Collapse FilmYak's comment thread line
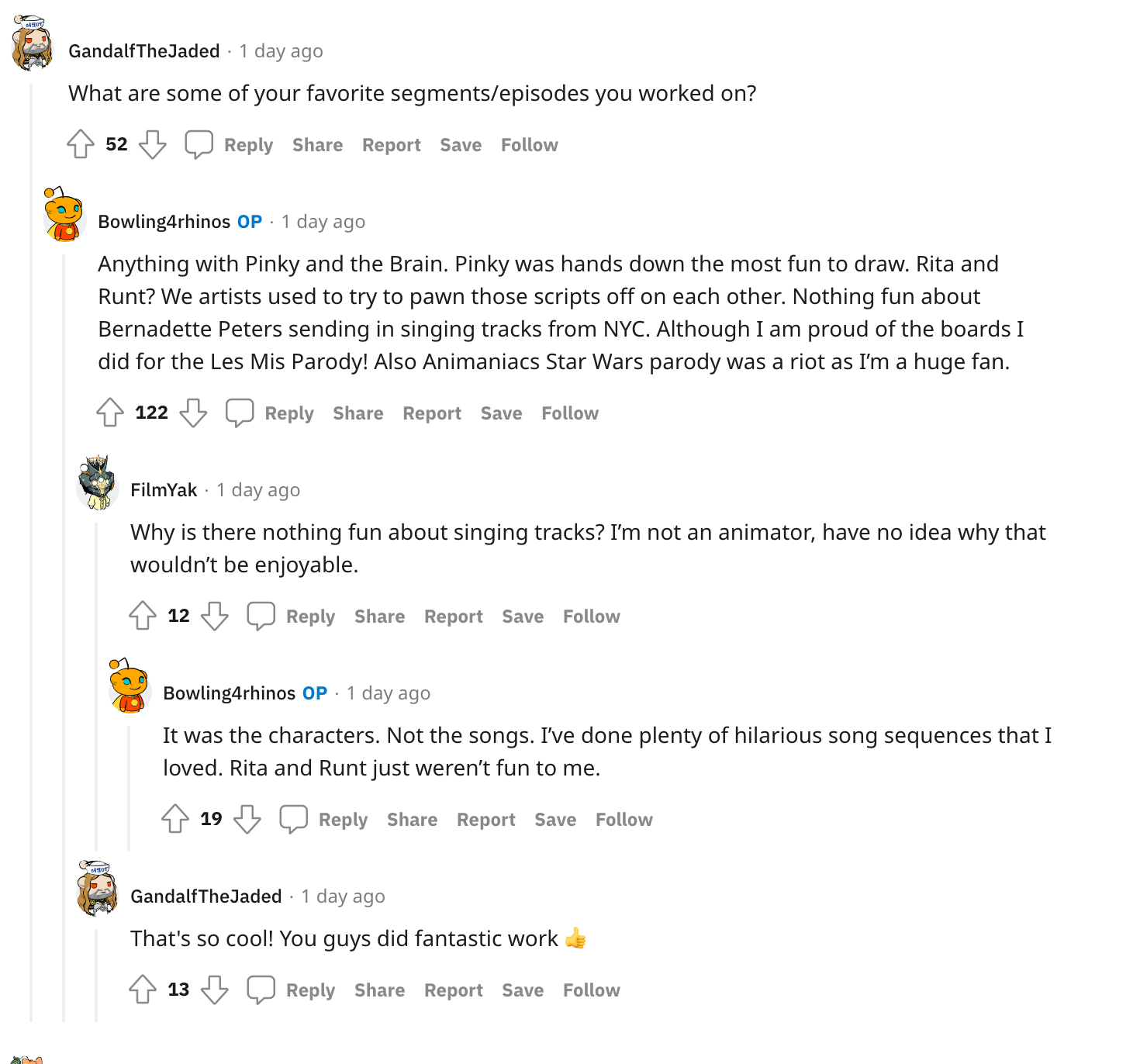The image size is (1140, 1064). click(96, 682)
